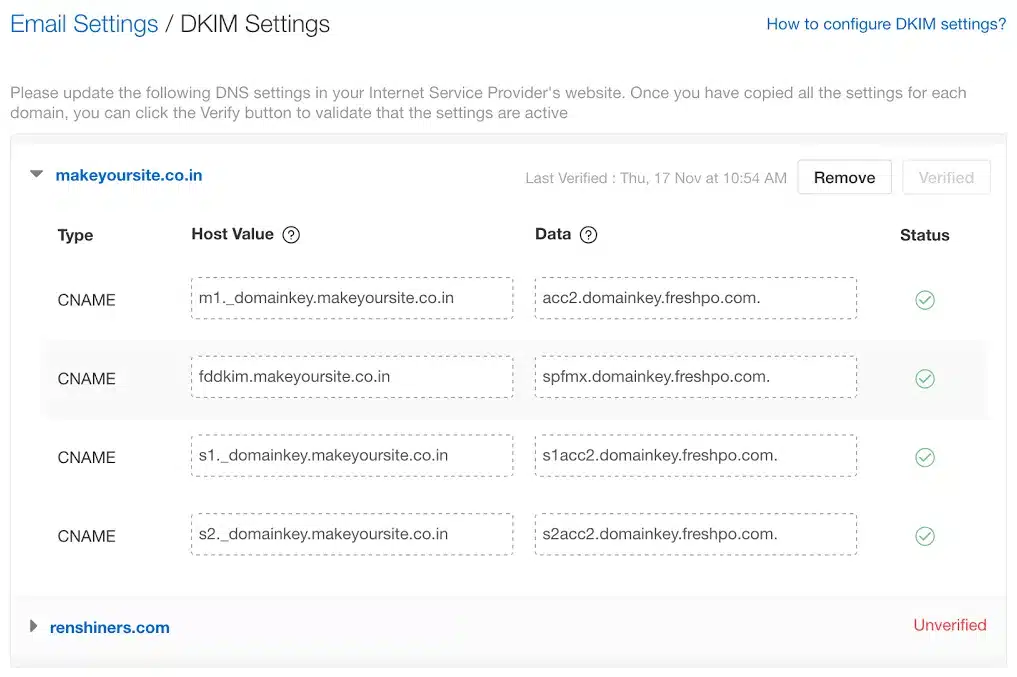Click the Unverified status for renshiners.com
This screenshot has height=677, width=1017.
pyautogui.click(x=949, y=625)
